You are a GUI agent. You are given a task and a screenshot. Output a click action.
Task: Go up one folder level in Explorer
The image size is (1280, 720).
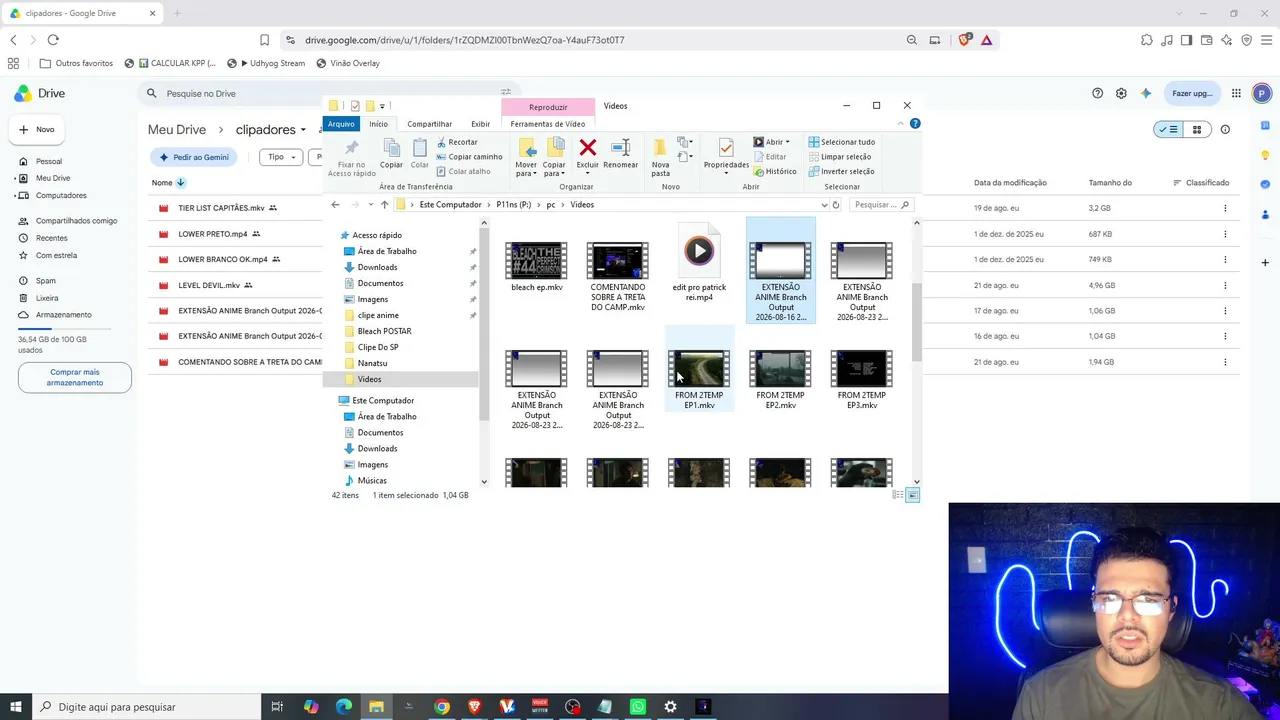384,205
